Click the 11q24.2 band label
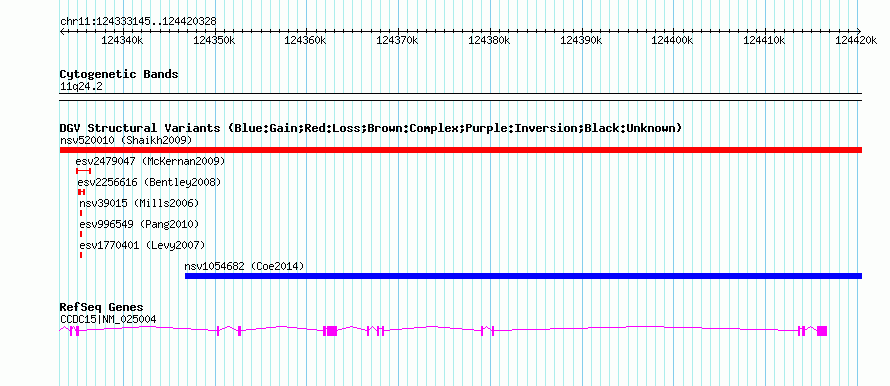The image size is (890, 386). (81, 87)
